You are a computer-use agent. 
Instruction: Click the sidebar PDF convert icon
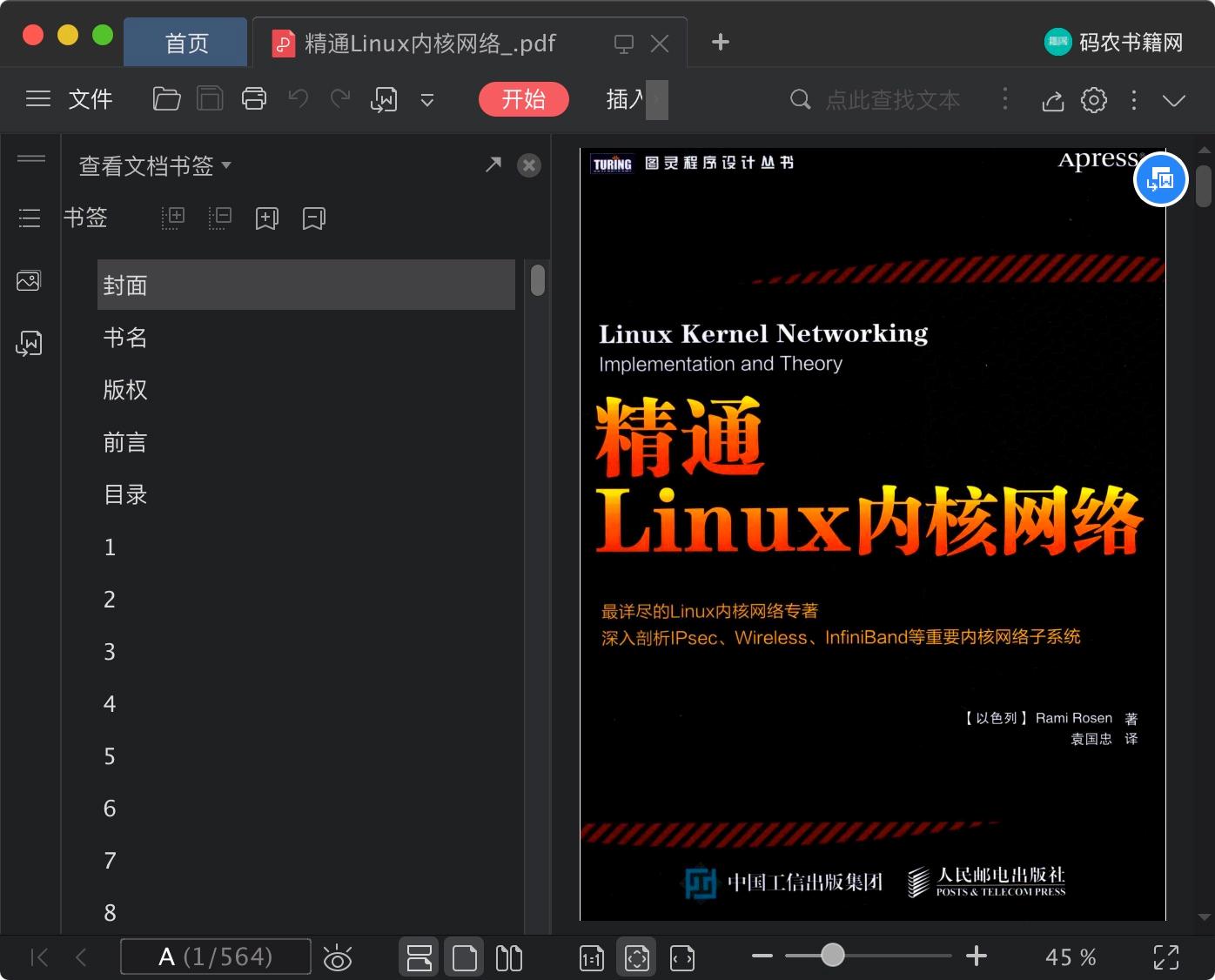(x=29, y=343)
